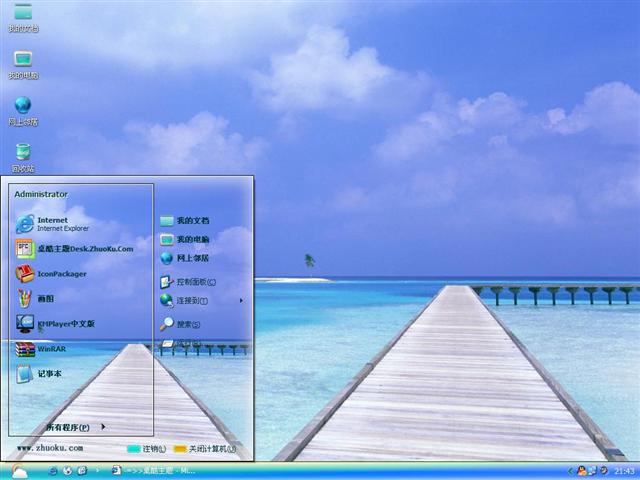Launch Internet Explorer quick launch icon

[x=53, y=471]
